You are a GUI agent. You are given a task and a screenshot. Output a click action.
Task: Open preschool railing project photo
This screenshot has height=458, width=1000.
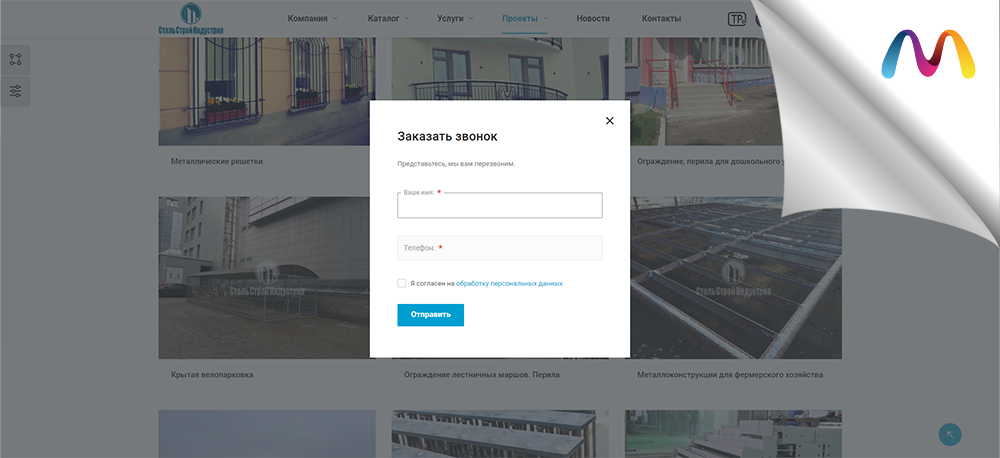[702, 91]
